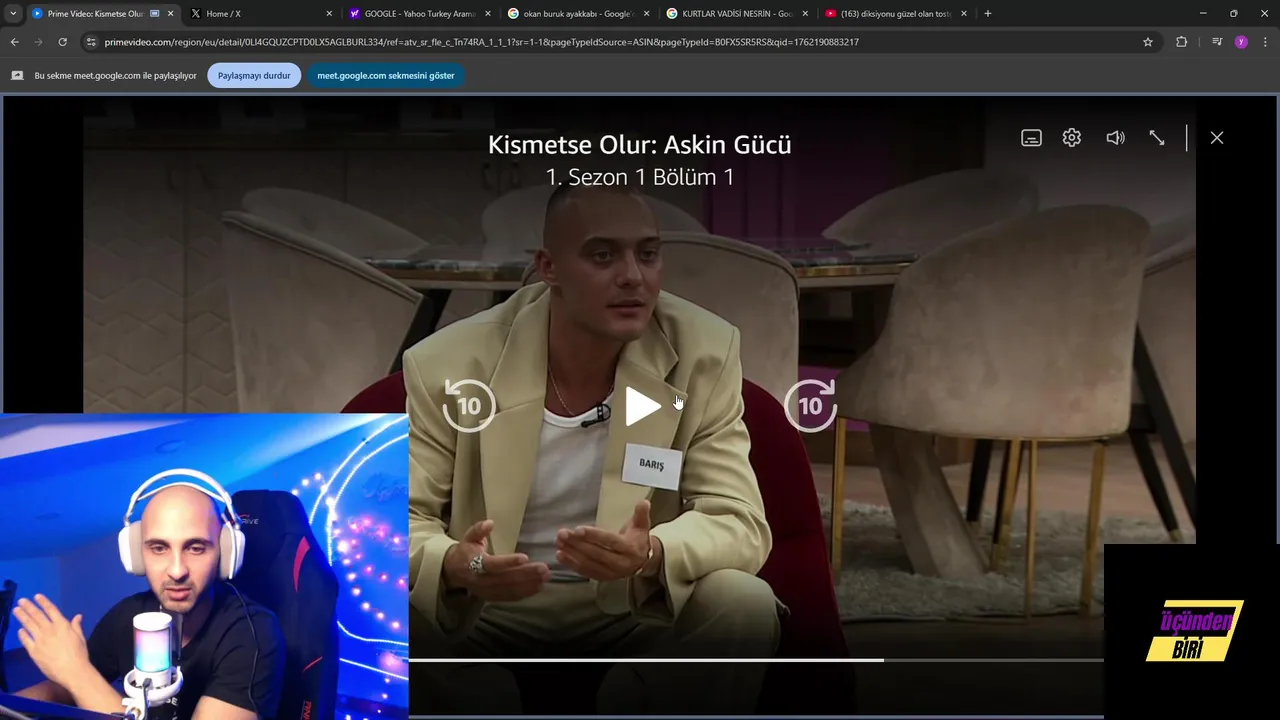Rewind 10 seconds in the video

tap(469, 405)
